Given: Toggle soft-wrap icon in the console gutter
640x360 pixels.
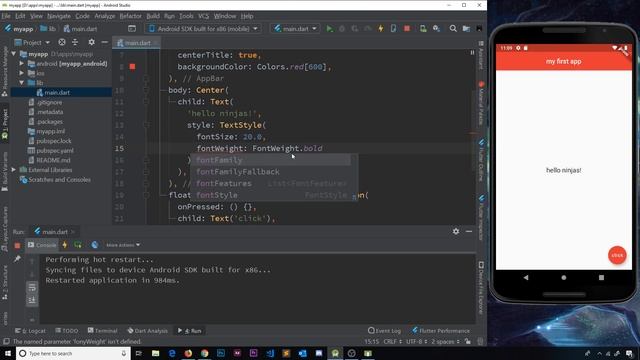Looking at the screenshot, I should pyautogui.click(x=32, y=287).
